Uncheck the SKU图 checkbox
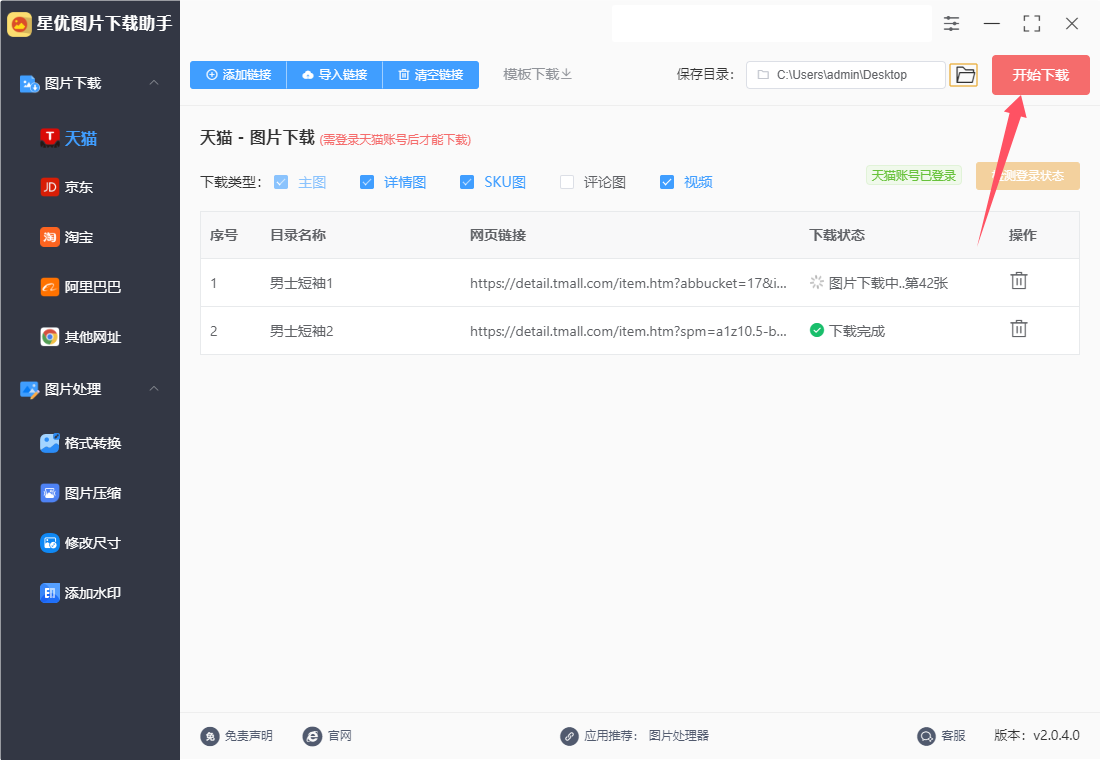The height and width of the screenshot is (760, 1100). coord(467,182)
